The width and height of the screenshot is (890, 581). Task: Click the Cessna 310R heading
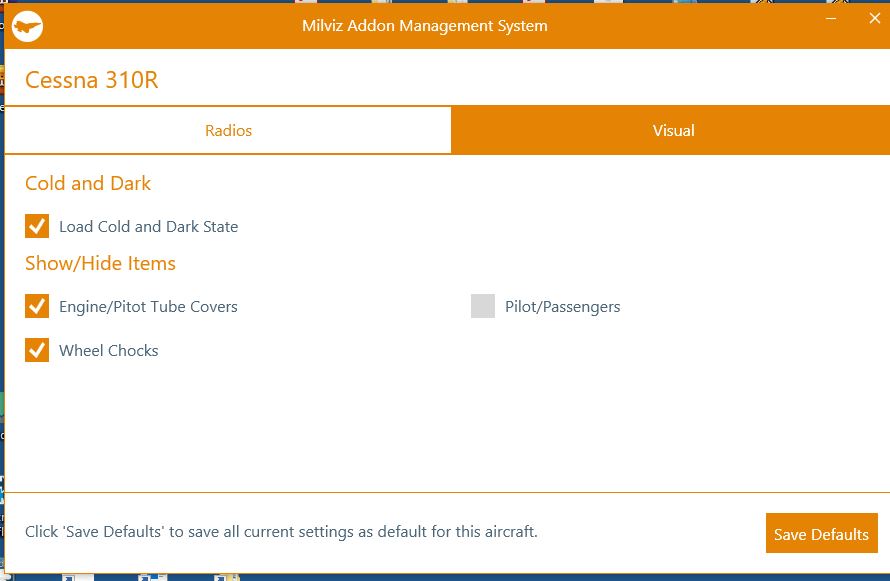pos(91,80)
